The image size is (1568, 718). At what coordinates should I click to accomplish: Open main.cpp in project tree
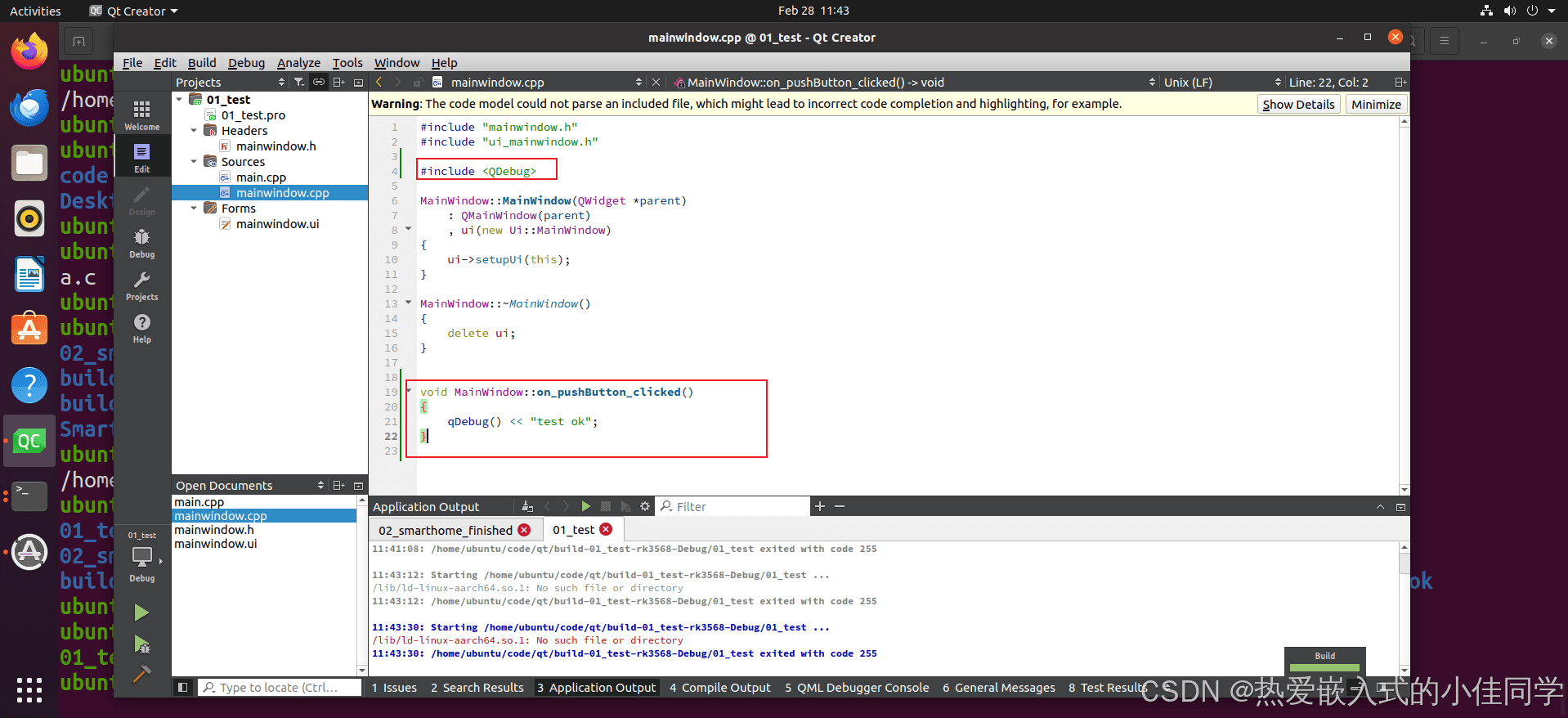[x=261, y=177]
